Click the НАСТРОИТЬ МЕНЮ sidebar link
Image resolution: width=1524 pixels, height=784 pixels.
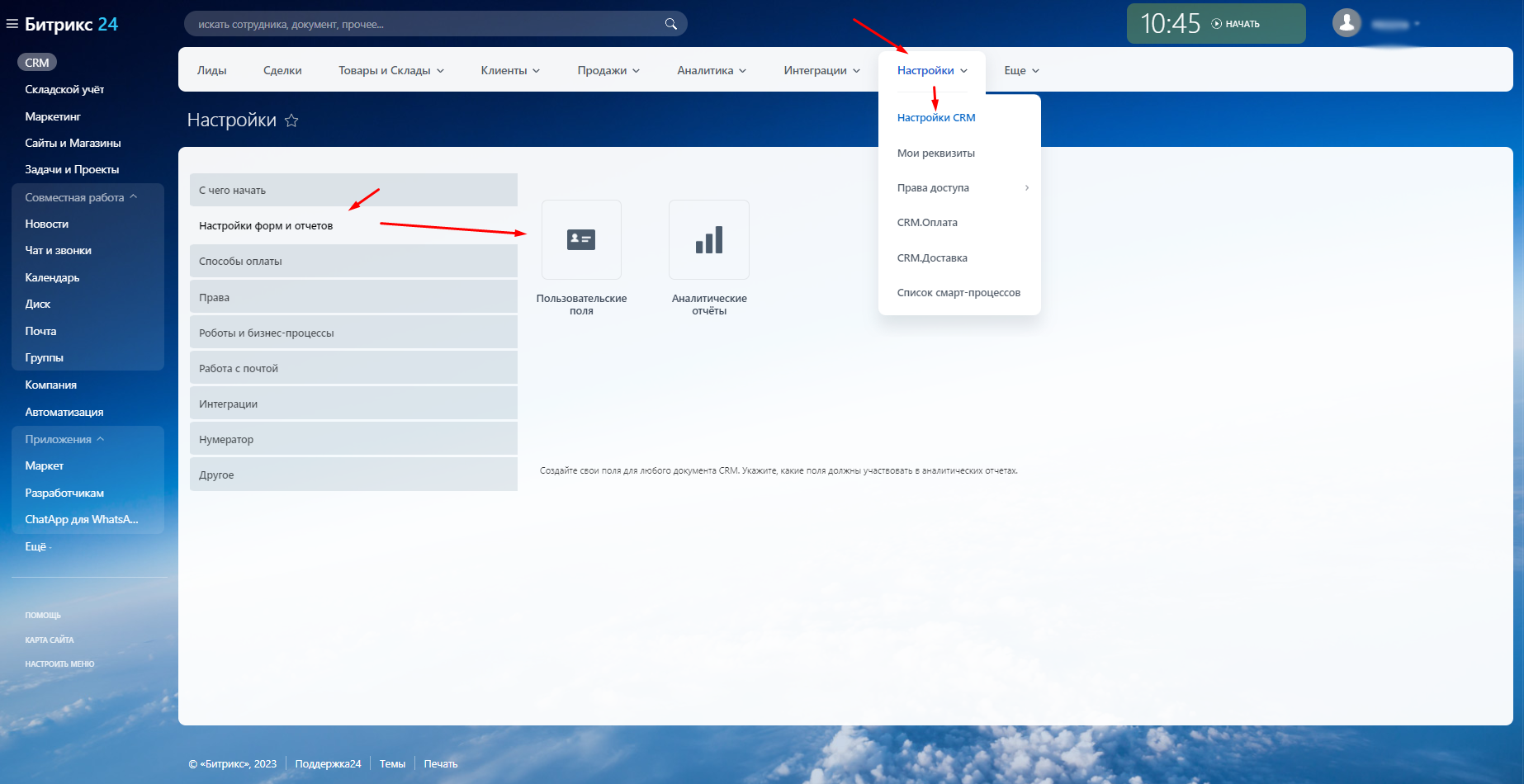point(59,664)
